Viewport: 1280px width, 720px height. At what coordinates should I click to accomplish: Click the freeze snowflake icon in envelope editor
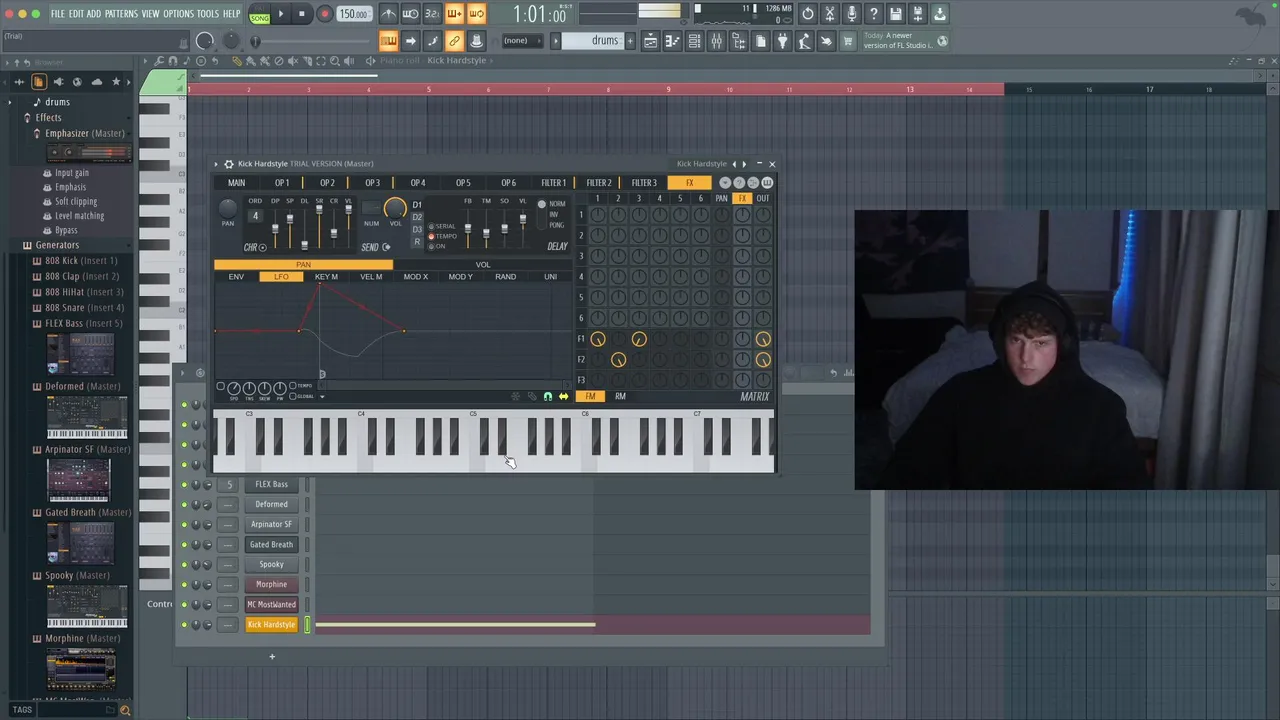(x=515, y=397)
